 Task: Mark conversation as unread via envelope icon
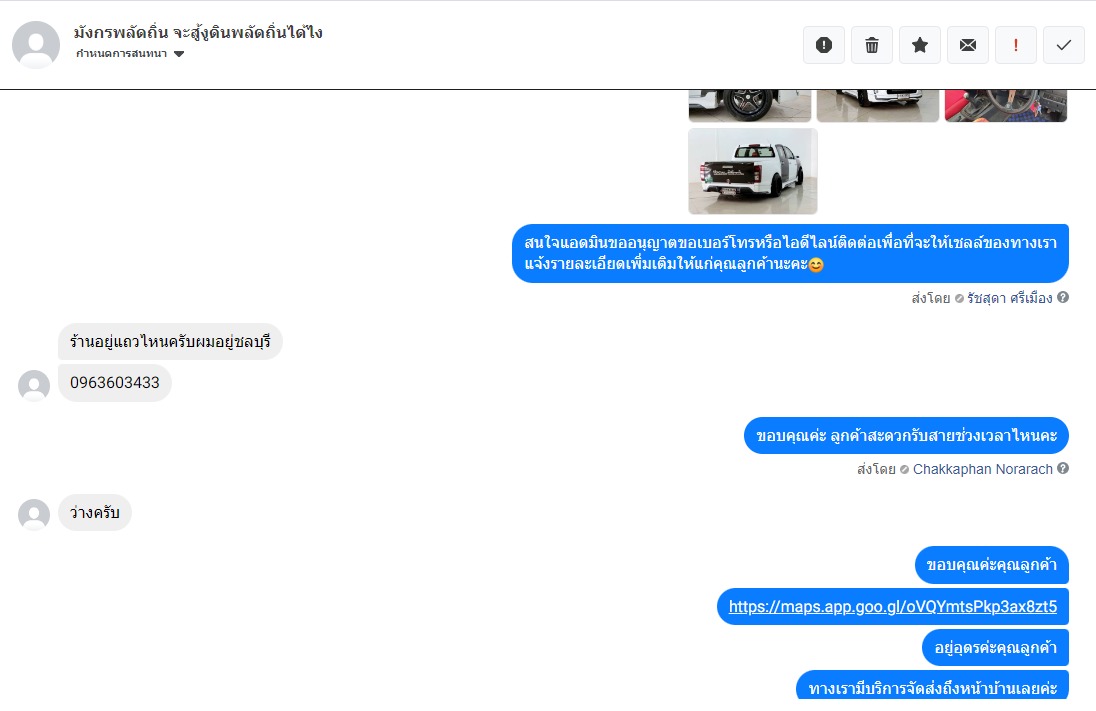click(x=968, y=45)
